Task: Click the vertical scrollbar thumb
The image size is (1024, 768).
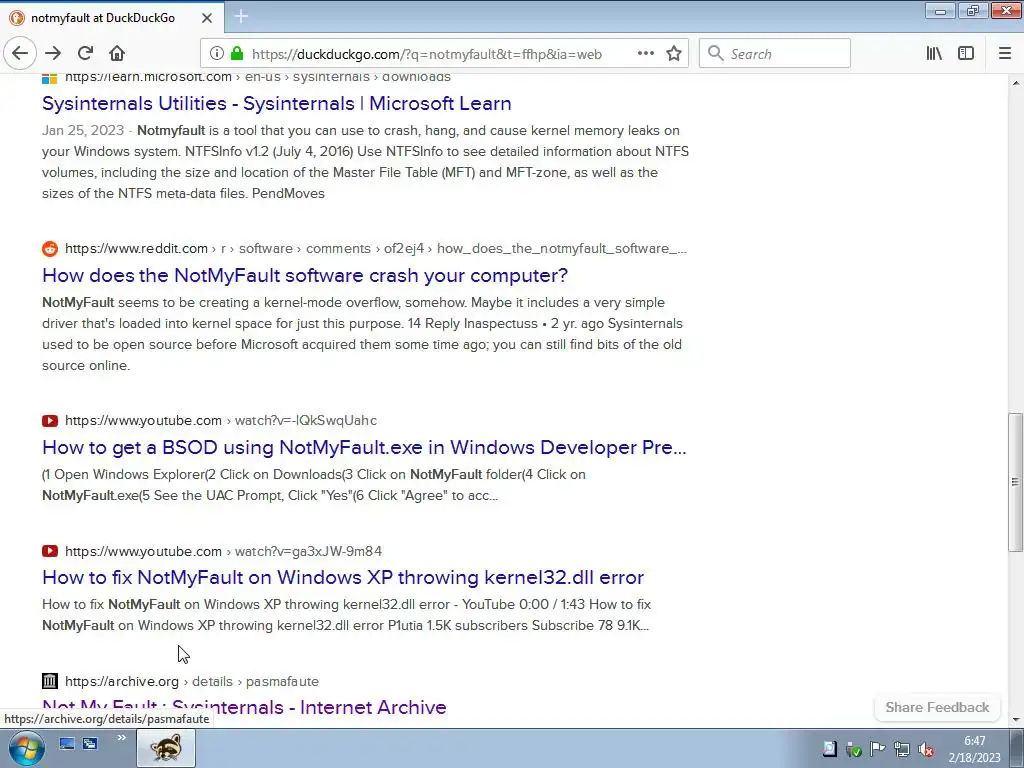Action: click(x=1015, y=482)
